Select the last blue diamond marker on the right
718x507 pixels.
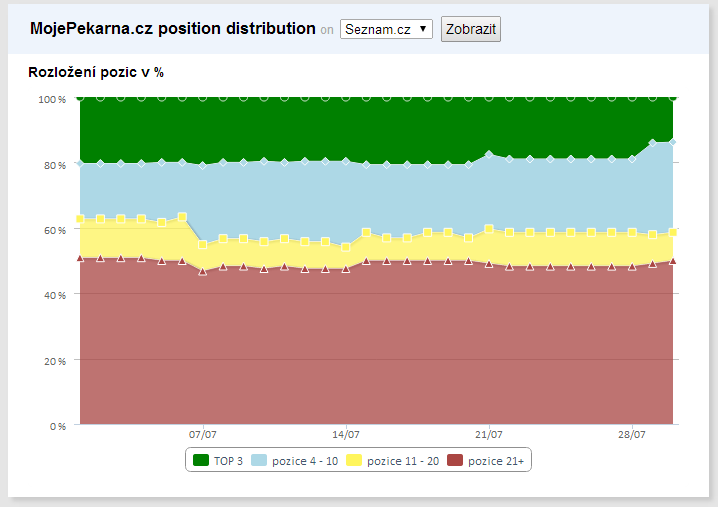[x=673, y=142]
